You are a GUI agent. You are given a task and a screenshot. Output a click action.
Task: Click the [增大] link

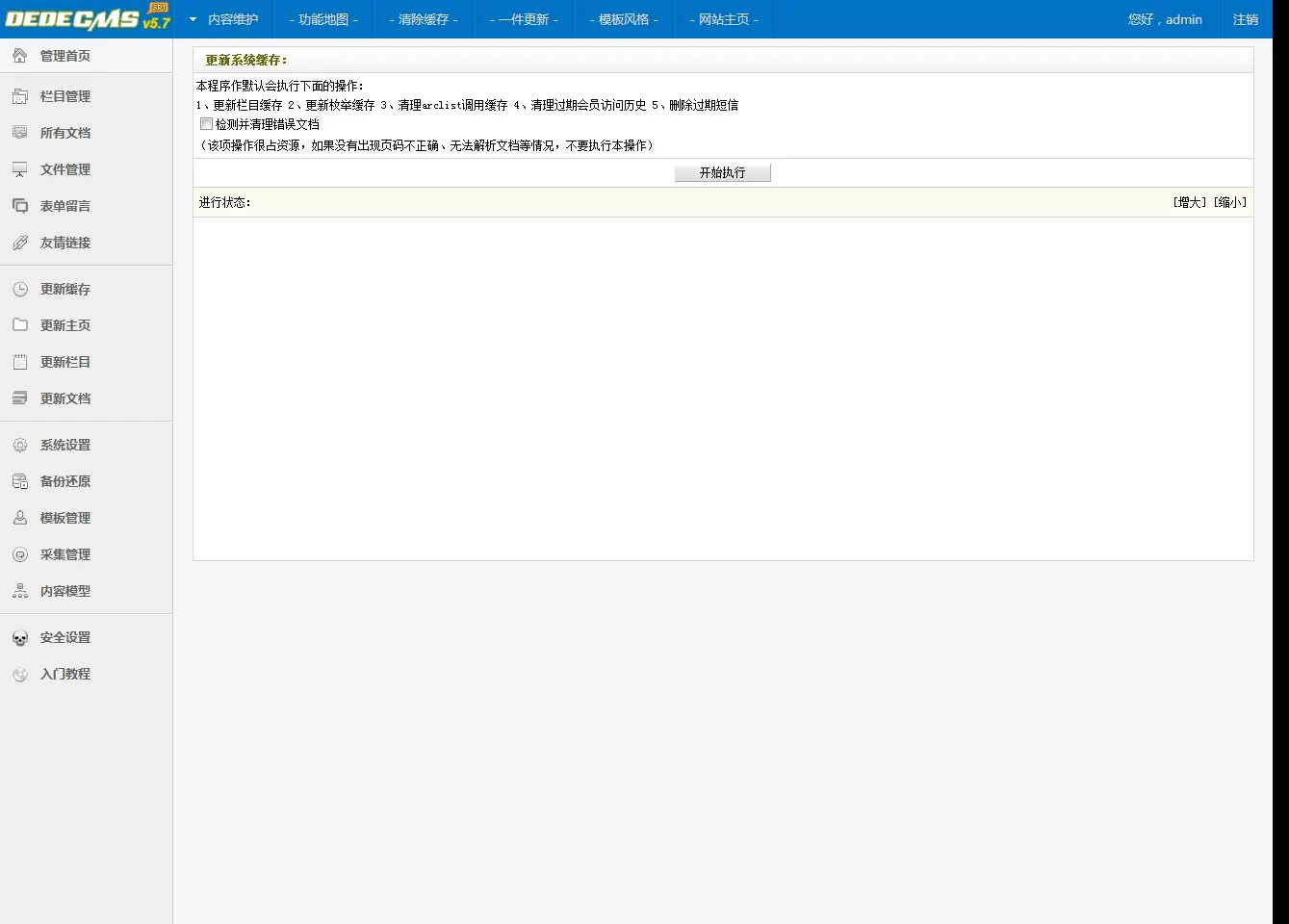click(1190, 202)
